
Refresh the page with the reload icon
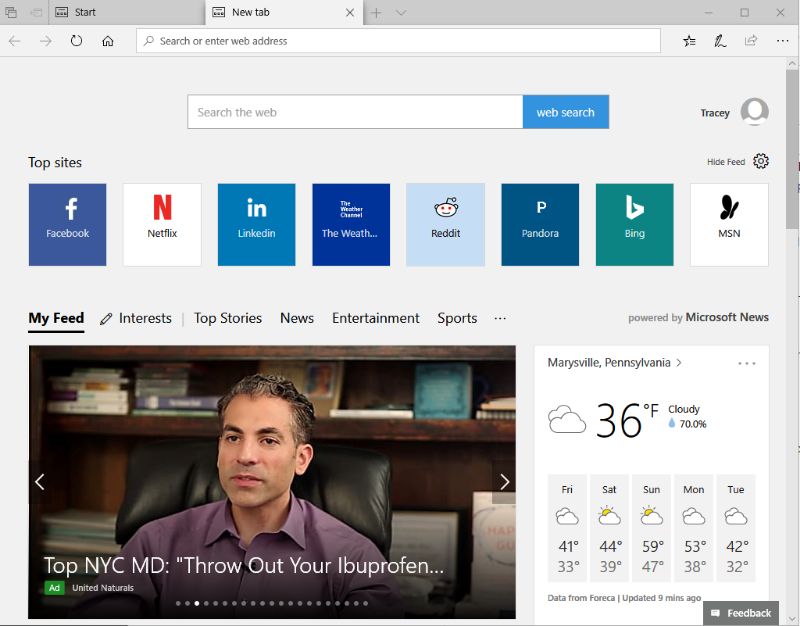click(76, 41)
